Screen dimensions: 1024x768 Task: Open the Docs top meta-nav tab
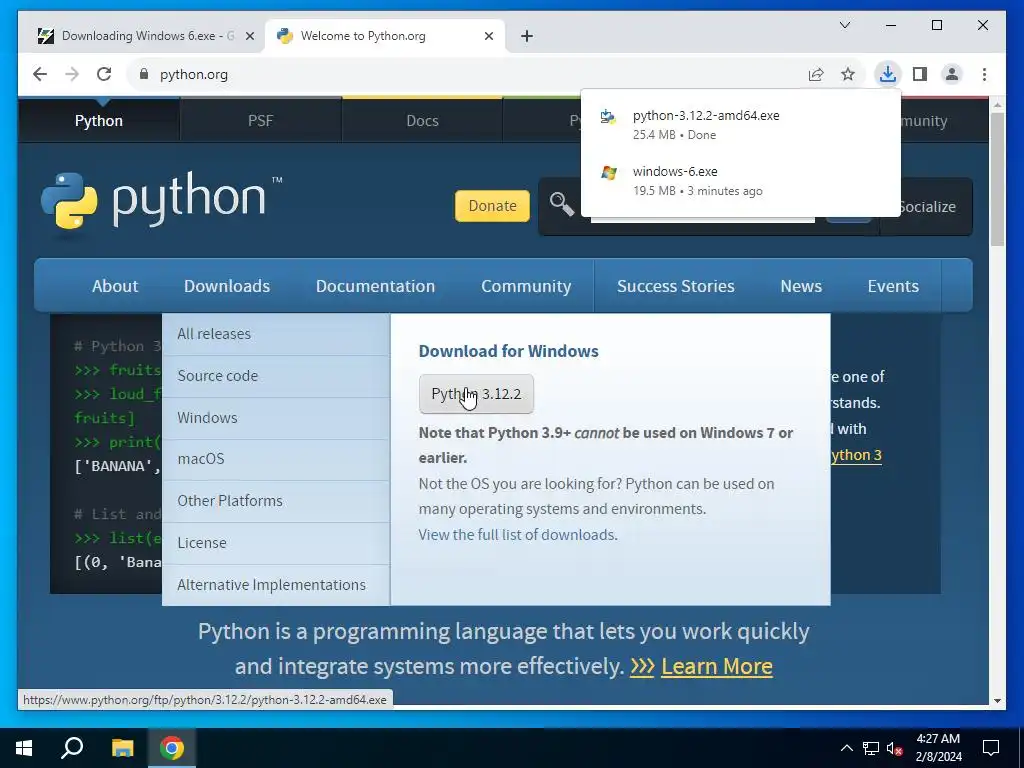coord(422,121)
